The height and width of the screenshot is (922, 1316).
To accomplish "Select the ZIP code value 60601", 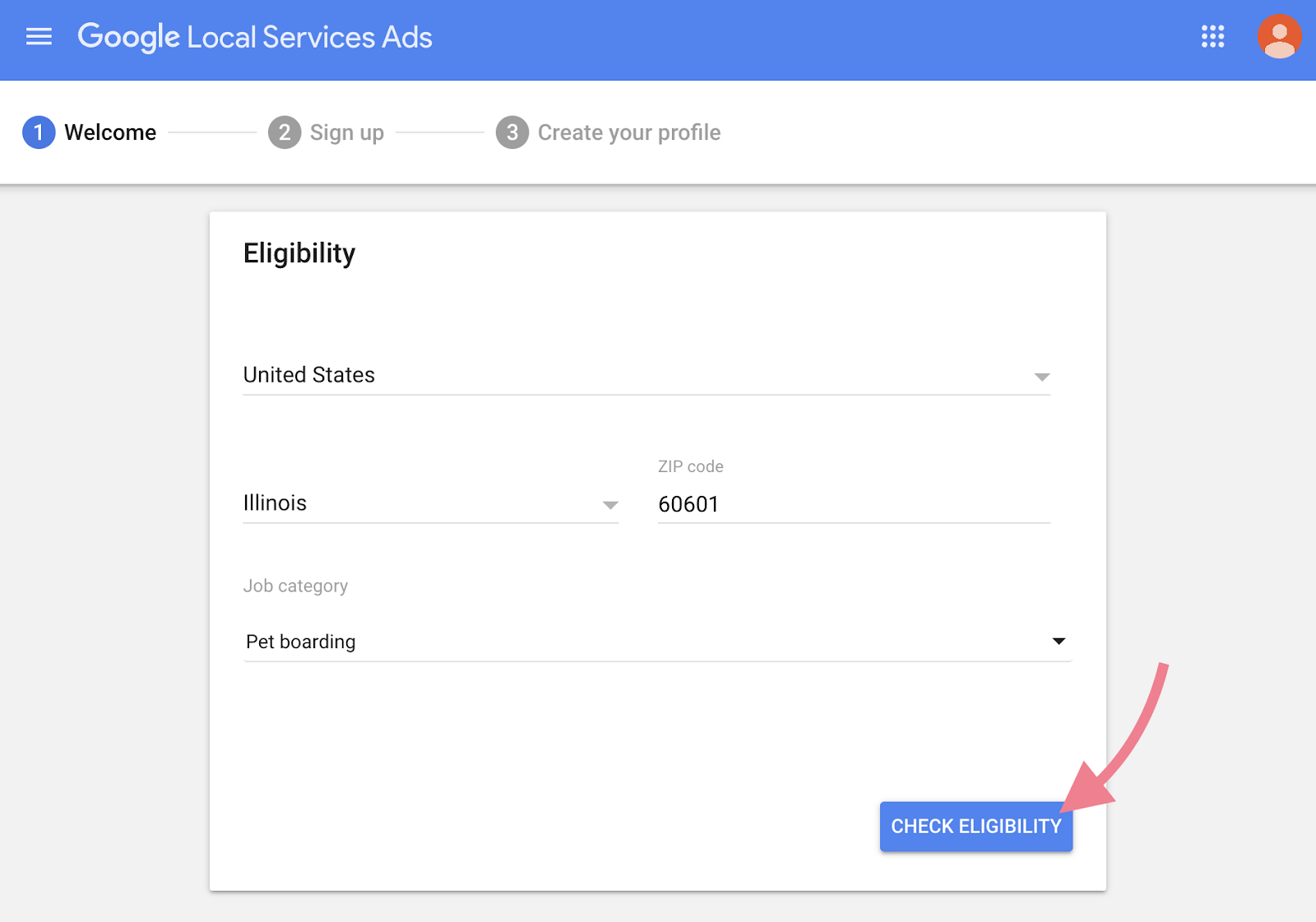I will click(x=689, y=503).
